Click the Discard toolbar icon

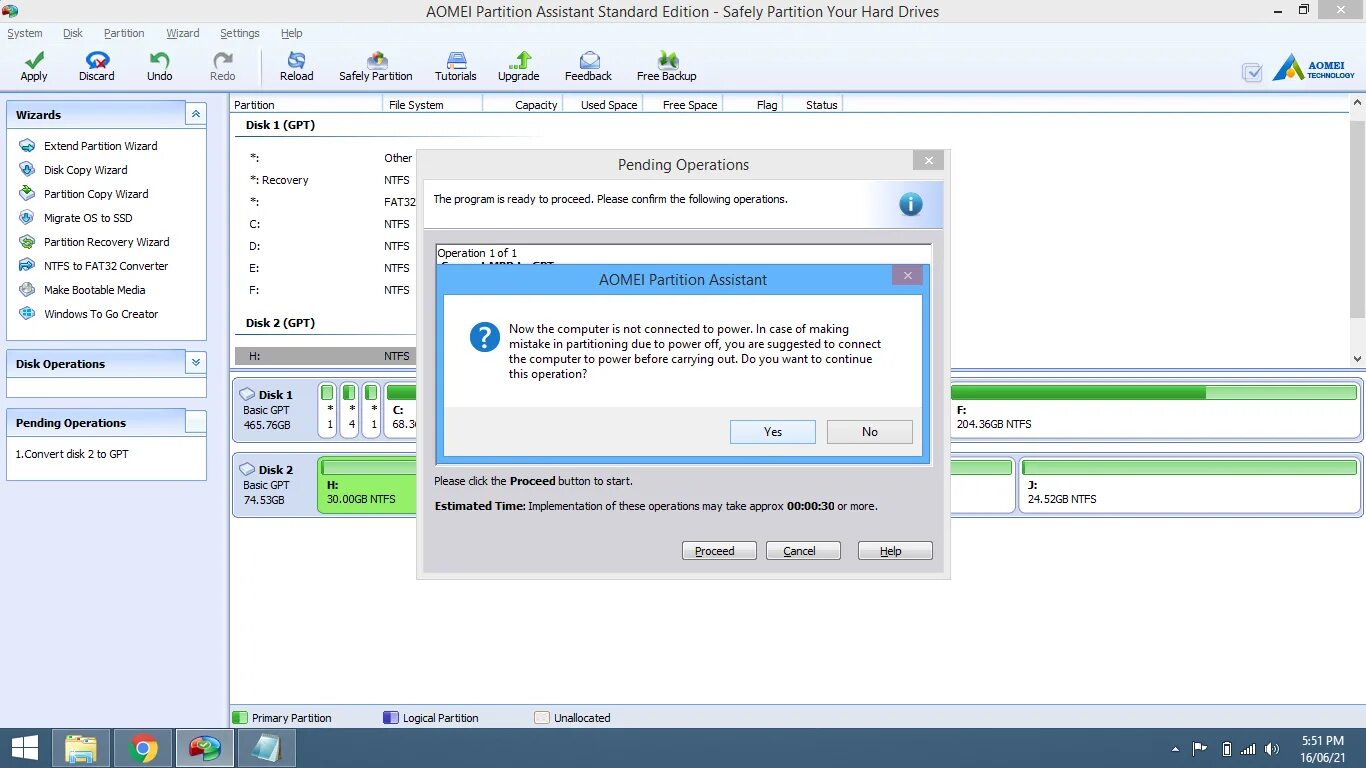(x=97, y=67)
